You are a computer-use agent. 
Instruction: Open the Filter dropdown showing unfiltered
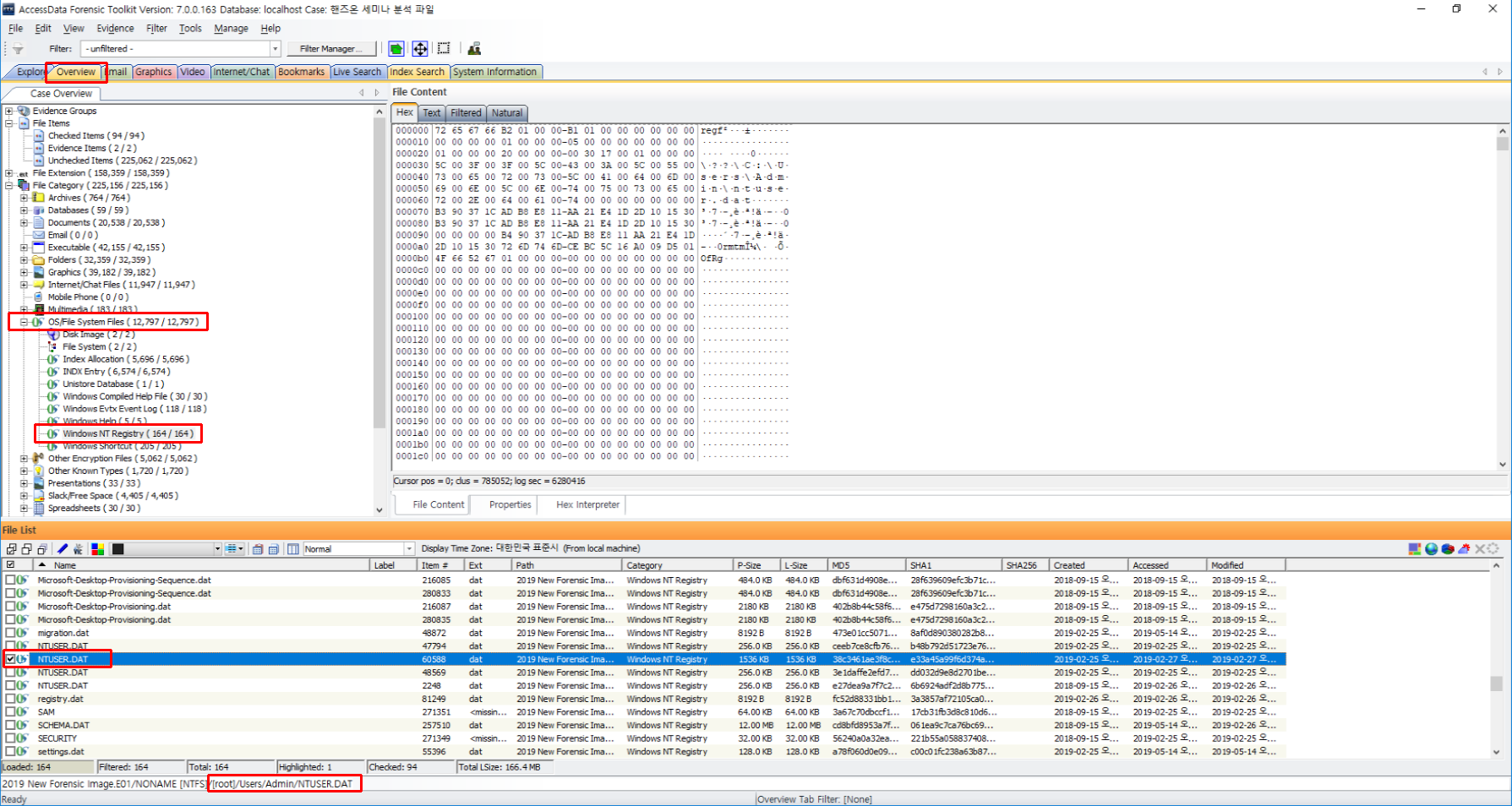point(275,49)
